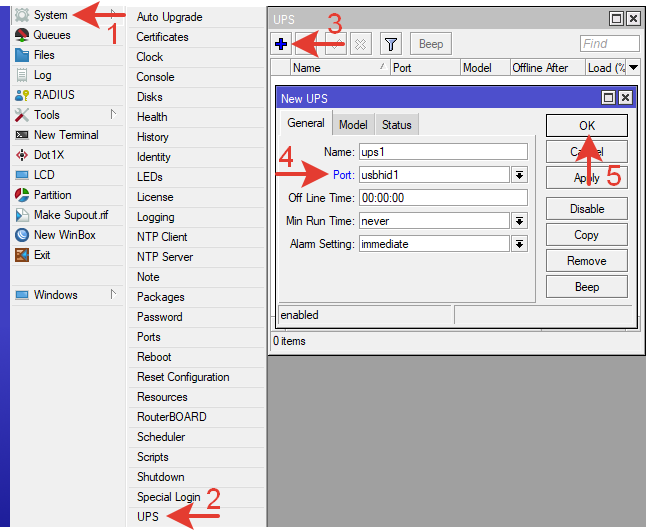Click the Make Supout.rif icon
This screenshot has width=646, height=530.
(x=22, y=215)
